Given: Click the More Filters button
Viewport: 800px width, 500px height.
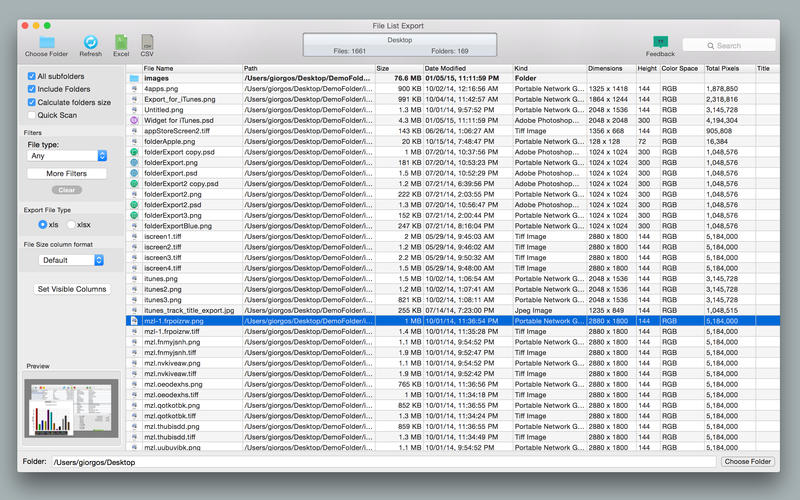Looking at the screenshot, I should click(x=67, y=174).
